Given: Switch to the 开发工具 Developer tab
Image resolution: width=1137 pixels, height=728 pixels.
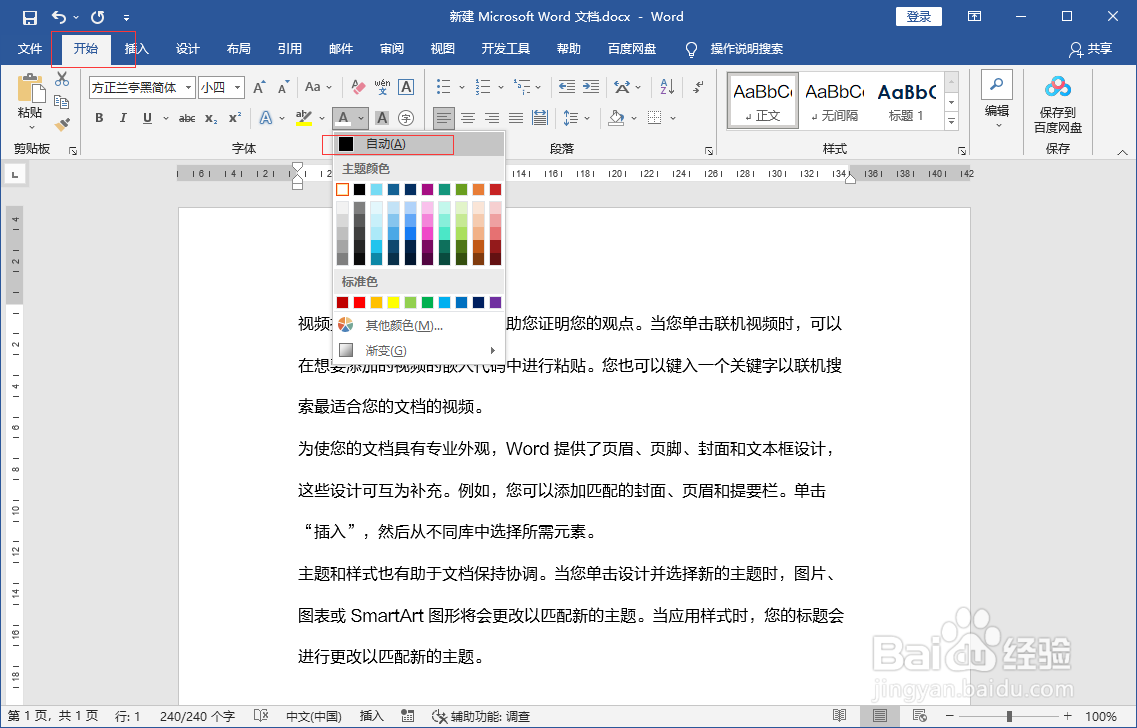Looking at the screenshot, I should click(x=505, y=49).
